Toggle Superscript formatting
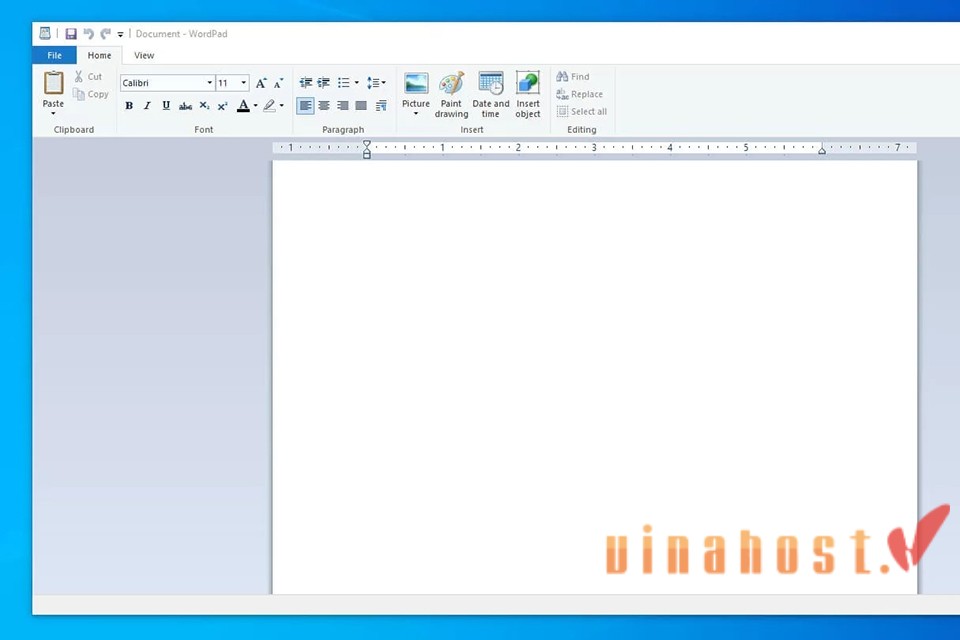 pyautogui.click(x=223, y=106)
